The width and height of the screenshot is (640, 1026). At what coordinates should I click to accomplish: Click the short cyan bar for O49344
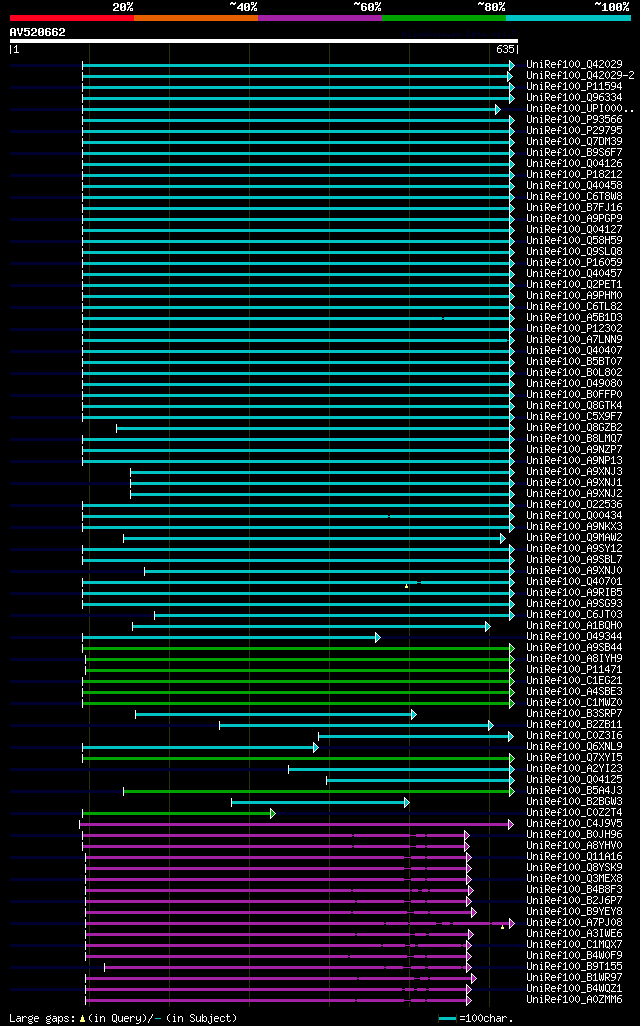click(x=232, y=637)
